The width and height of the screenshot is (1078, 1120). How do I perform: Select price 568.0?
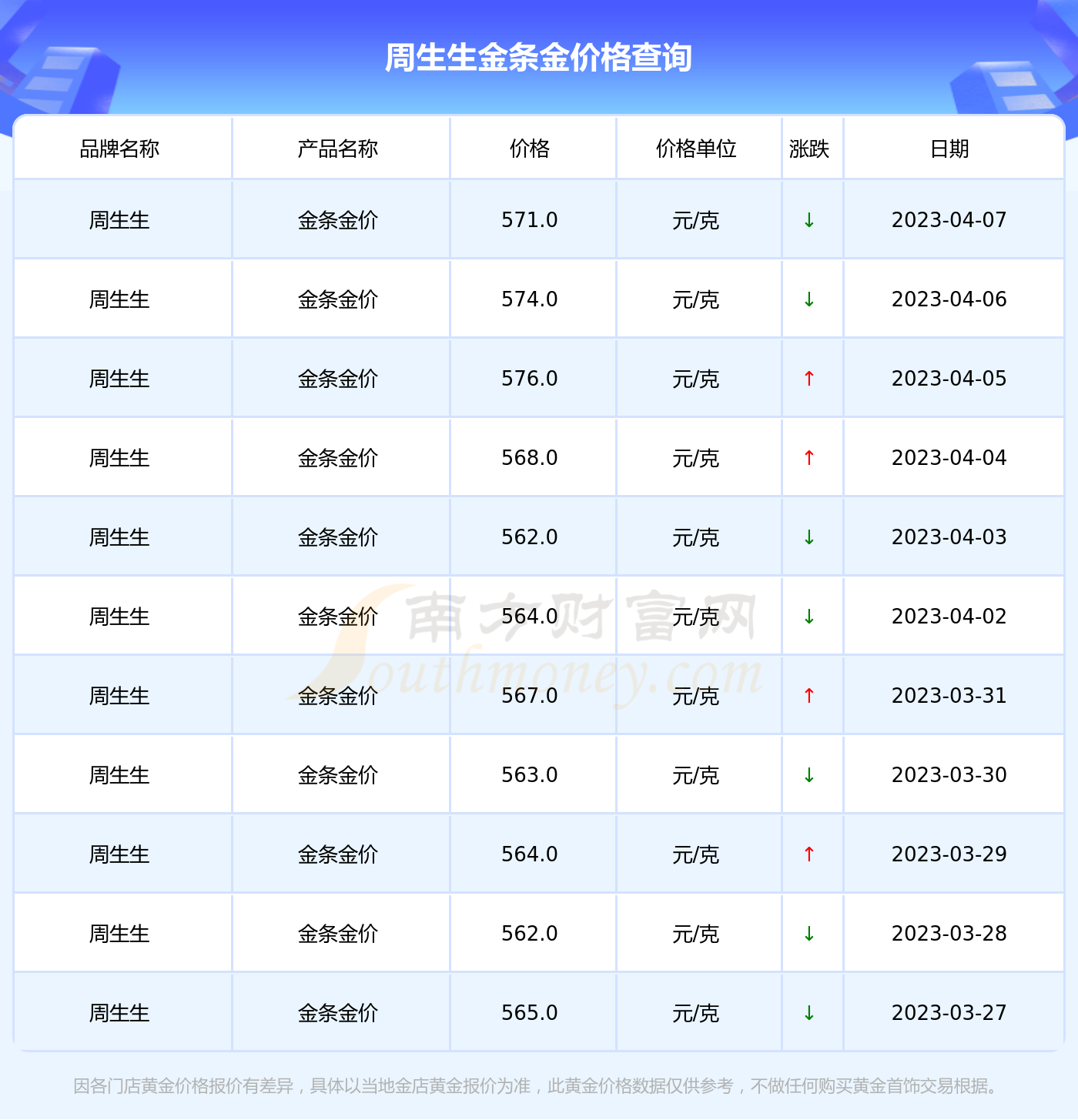click(x=530, y=458)
